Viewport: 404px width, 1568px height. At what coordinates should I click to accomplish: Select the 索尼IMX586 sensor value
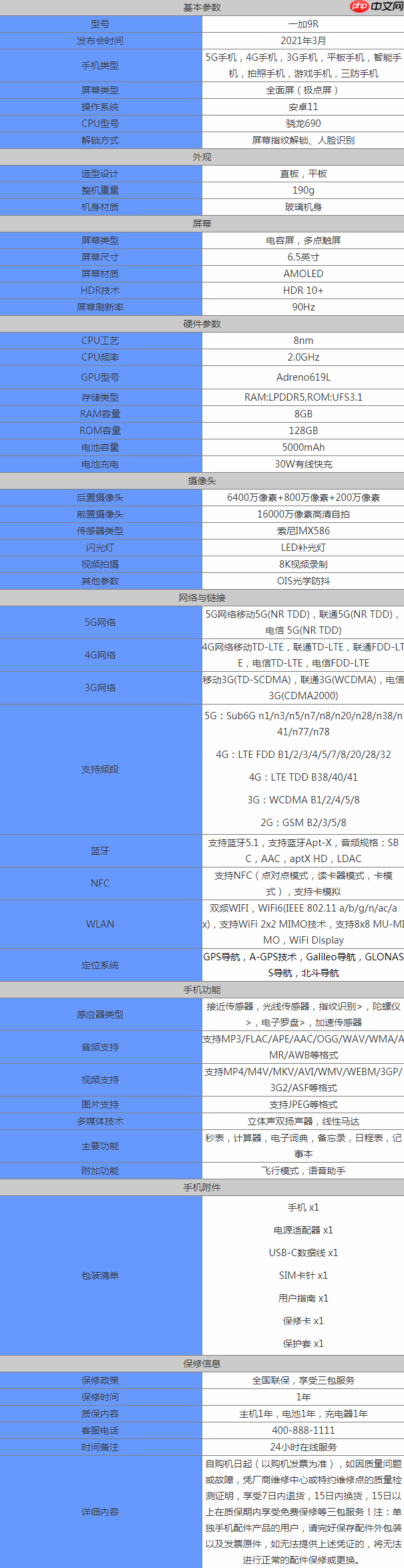pyautogui.click(x=303, y=531)
